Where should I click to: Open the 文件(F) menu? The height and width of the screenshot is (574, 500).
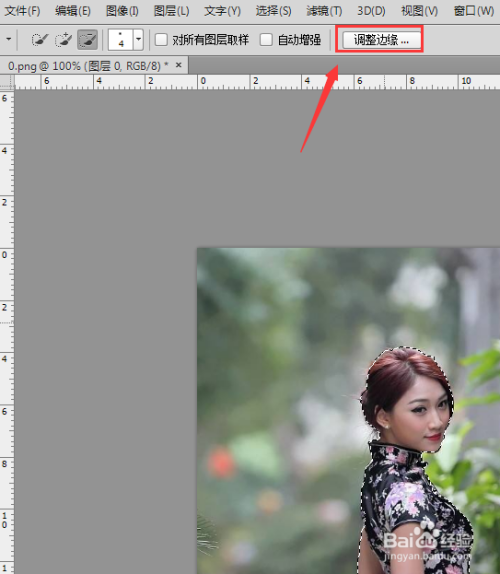22,11
